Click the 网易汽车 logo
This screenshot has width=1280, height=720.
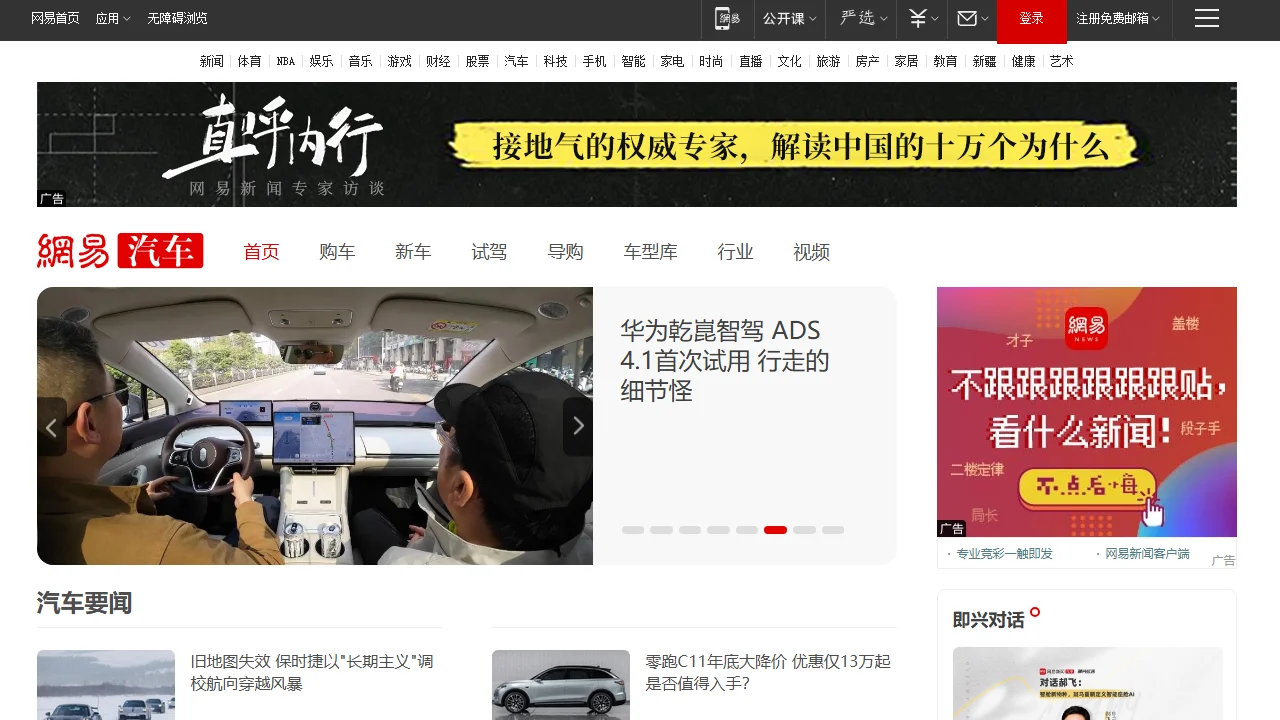pyautogui.click(x=120, y=250)
